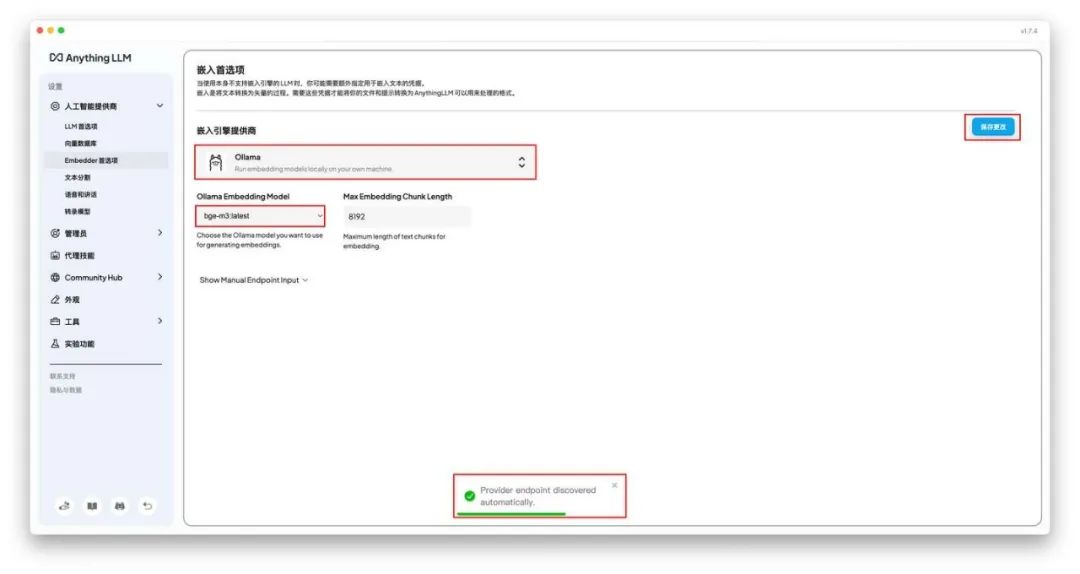Click the 设置 sidebar header text
This screenshot has width=1080, height=574.
pos(55,86)
